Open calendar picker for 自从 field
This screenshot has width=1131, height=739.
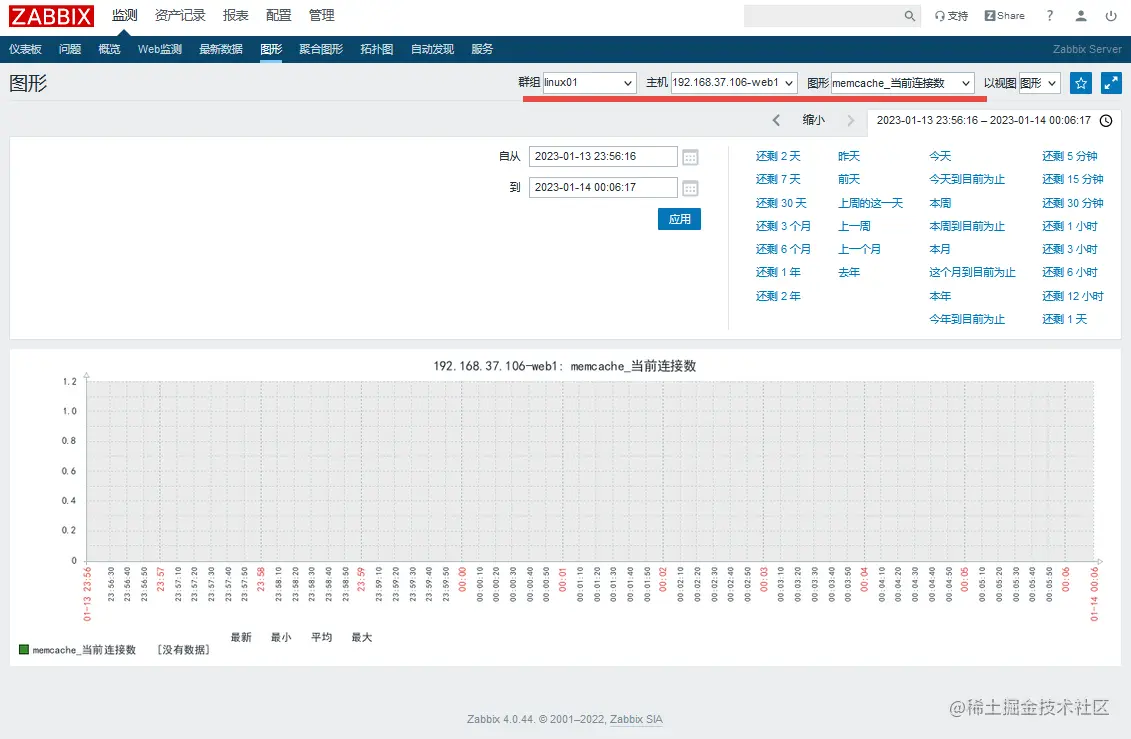(x=690, y=157)
